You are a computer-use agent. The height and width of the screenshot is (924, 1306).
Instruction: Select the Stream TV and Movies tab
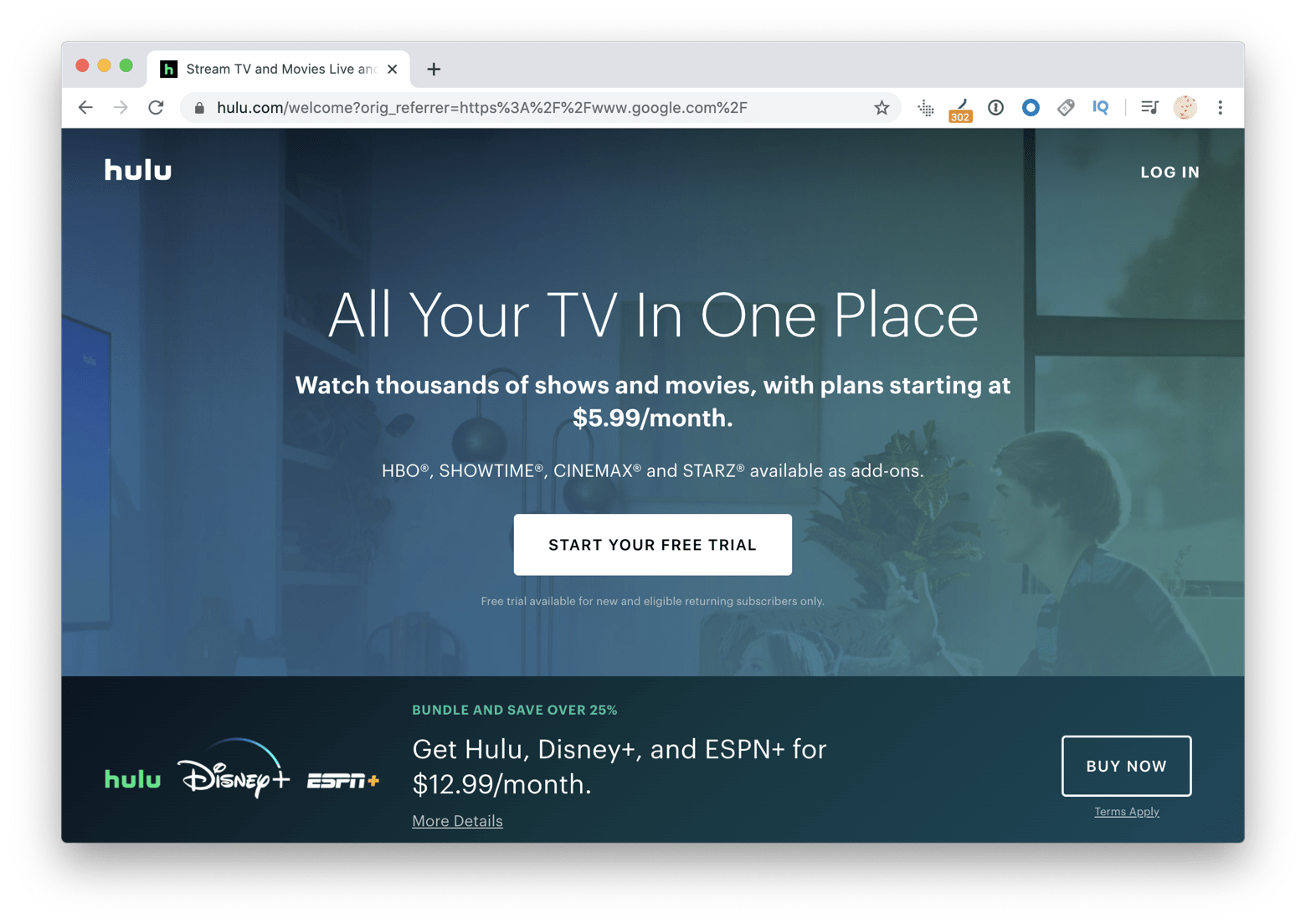point(279,69)
